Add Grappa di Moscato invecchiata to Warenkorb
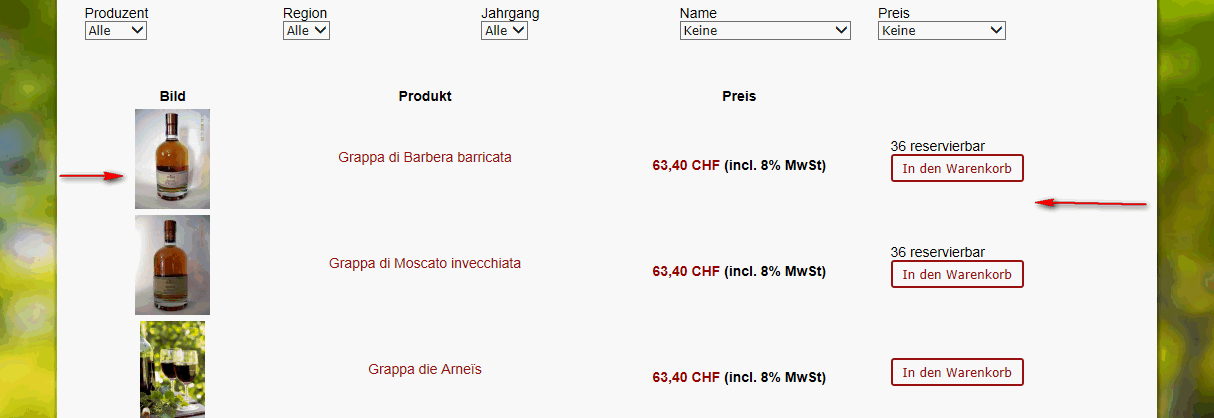The height and width of the screenshot is (418, 1214). pyautogui.click(x=957, y=274)
